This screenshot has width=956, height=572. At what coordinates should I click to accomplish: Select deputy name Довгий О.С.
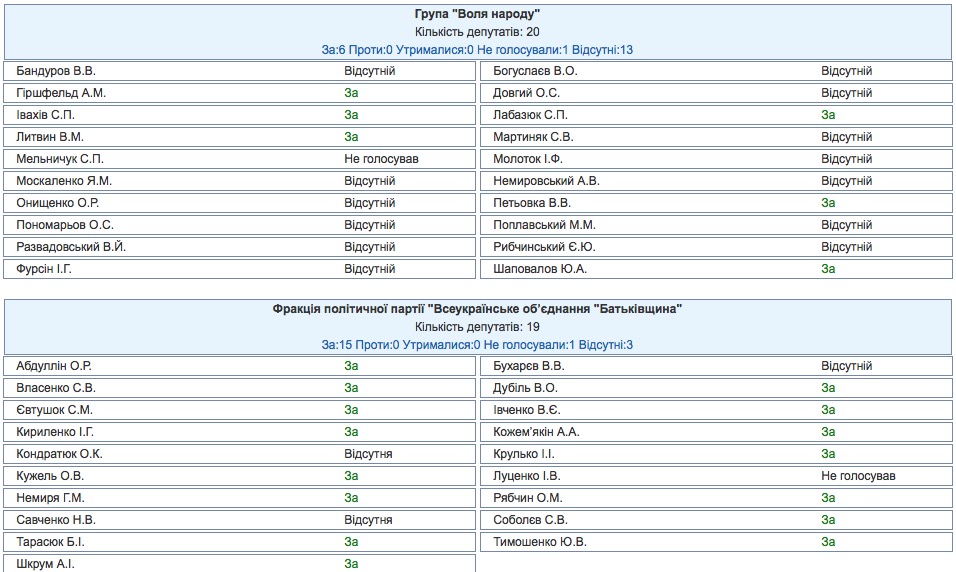[x=526, y=93]
